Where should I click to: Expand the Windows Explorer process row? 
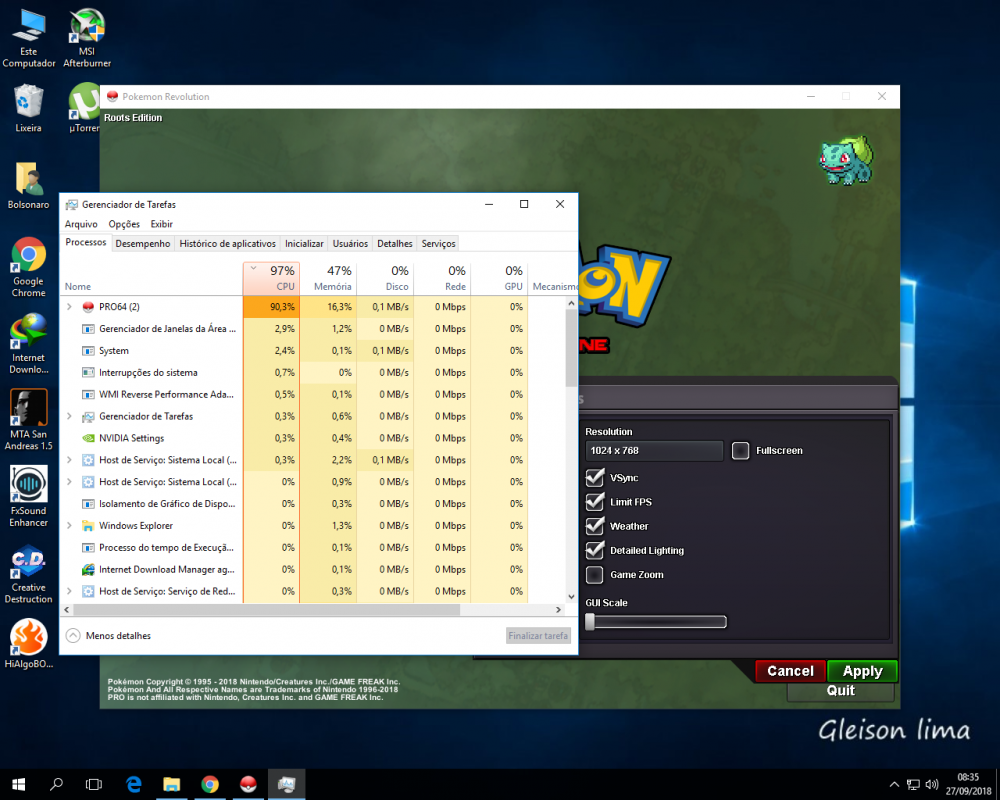69,526
